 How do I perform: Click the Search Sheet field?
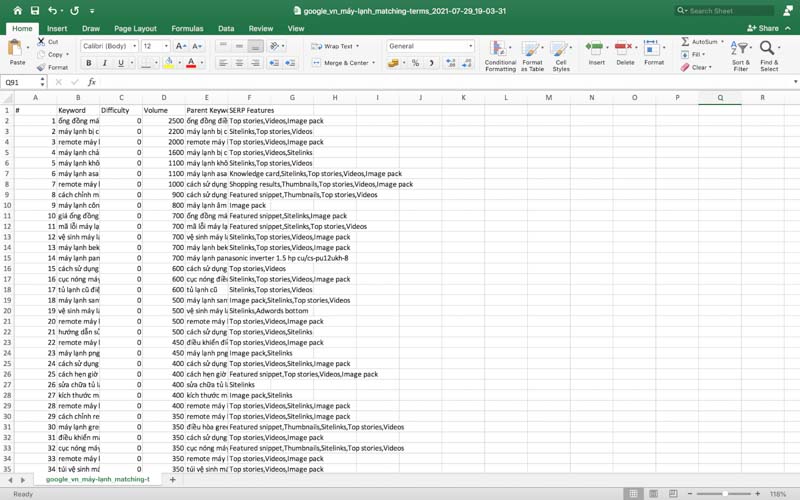click(x=724, y=10)
